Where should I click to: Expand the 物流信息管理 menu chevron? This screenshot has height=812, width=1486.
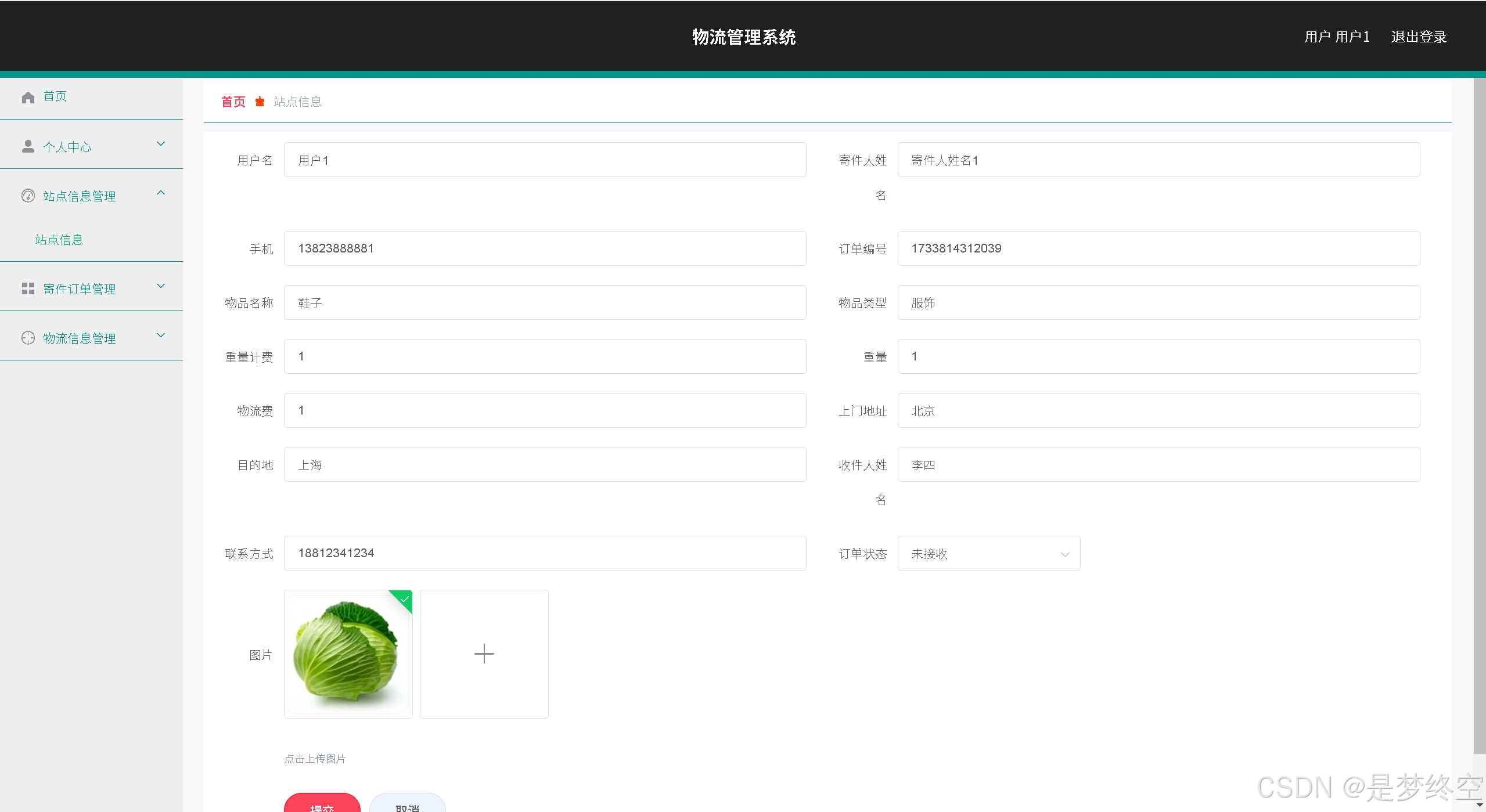(161, 335)
